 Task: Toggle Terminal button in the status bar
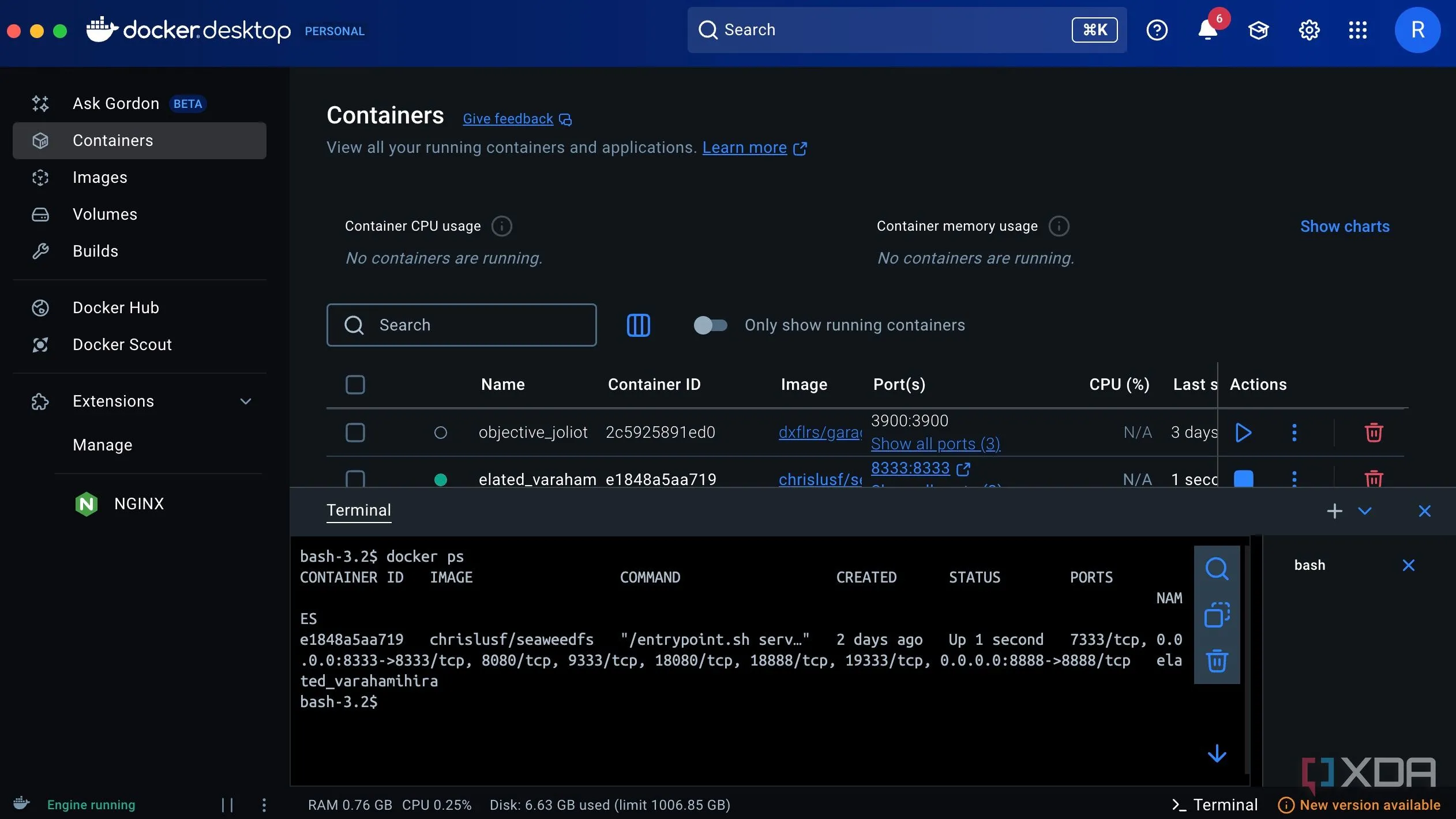[x=1214, y=805]
